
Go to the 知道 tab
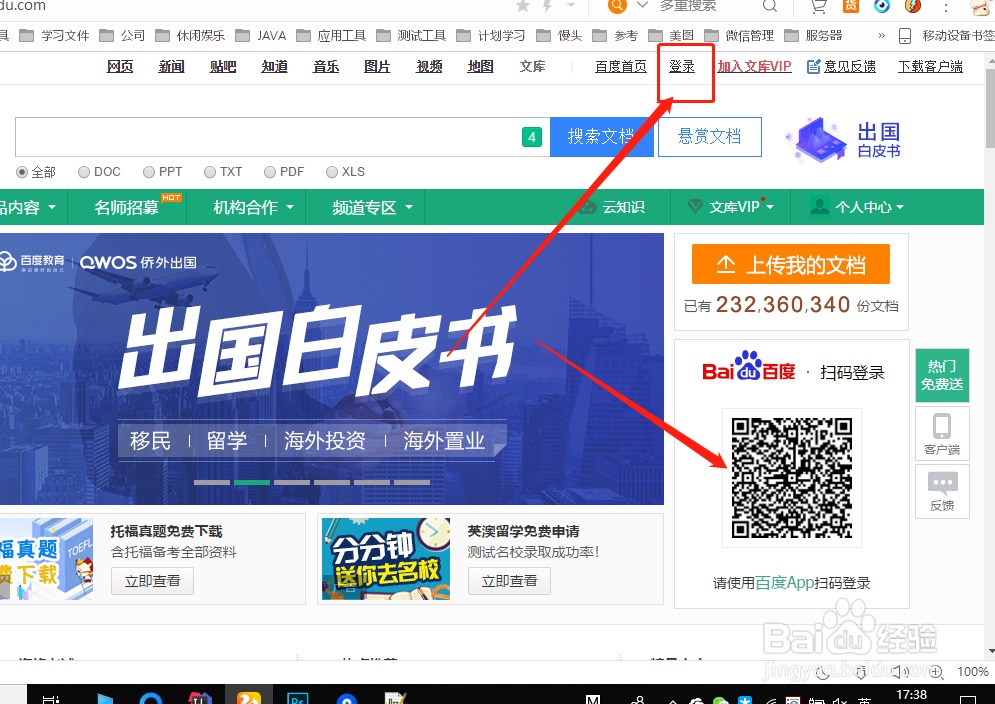point(274,66)
